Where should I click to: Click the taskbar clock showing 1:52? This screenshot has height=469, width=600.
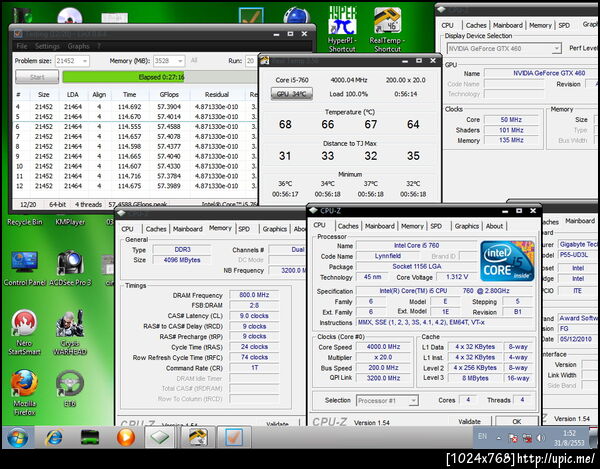pyautogui.click(x=569, y=438)
